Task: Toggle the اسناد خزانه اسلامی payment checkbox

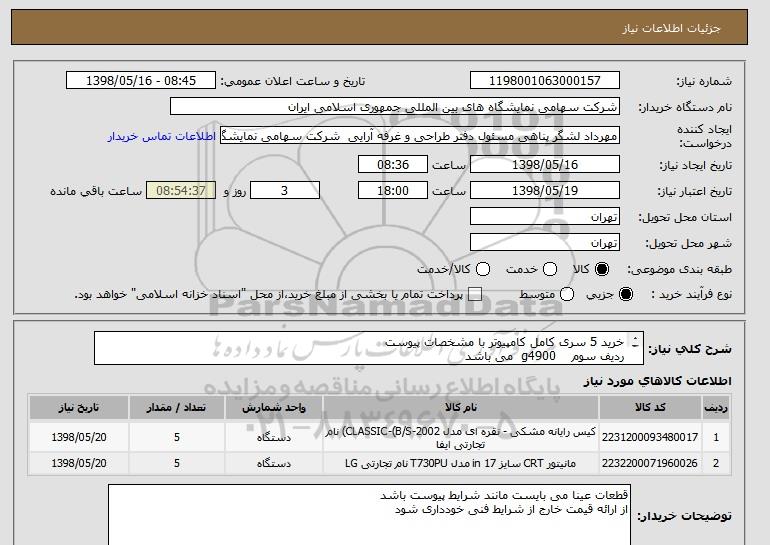Action: (474, 294)
